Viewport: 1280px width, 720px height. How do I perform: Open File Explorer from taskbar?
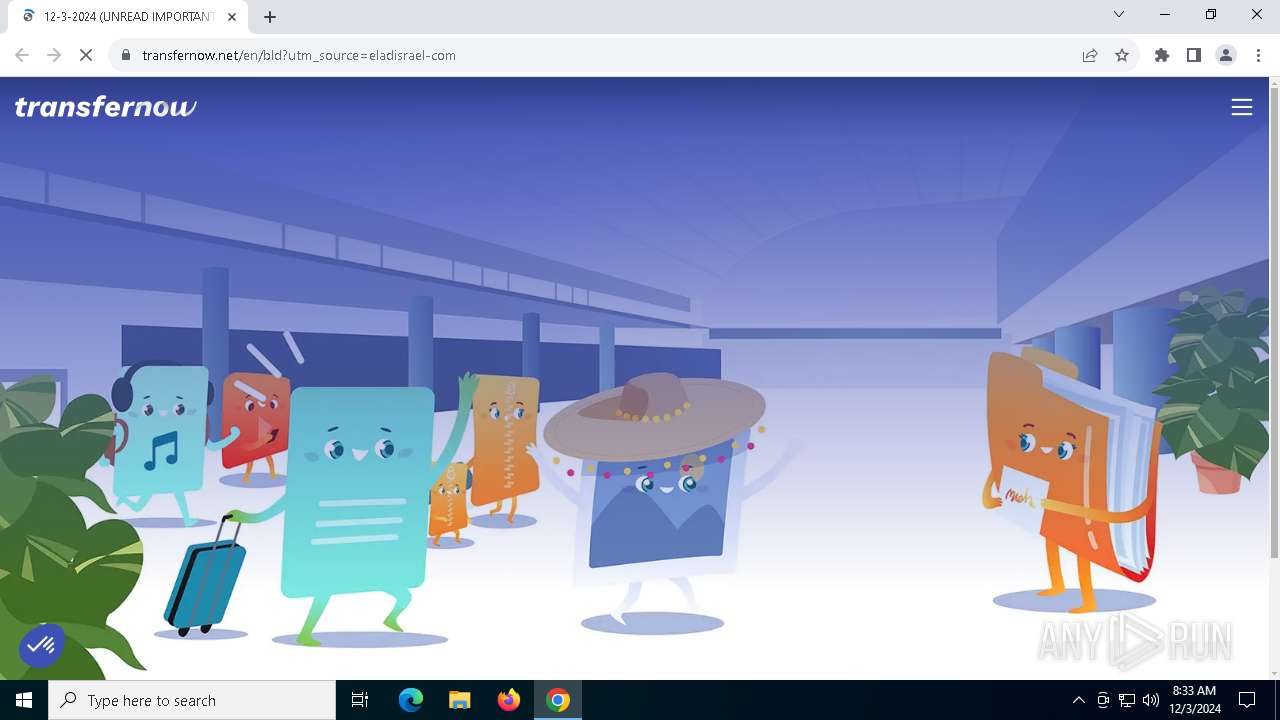459,700
